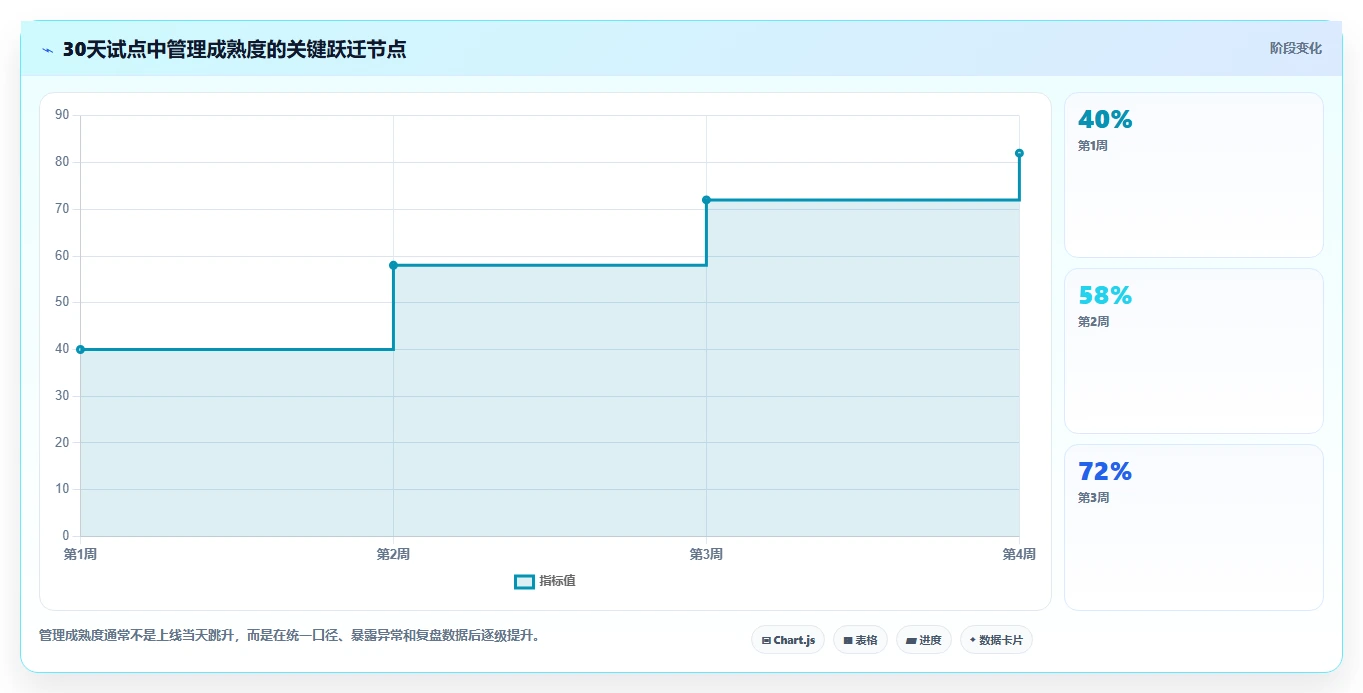The height and width of the screenshot is (693, 1363).
Task: Click the 第1周 x-axis label
Action: (80, 554)
